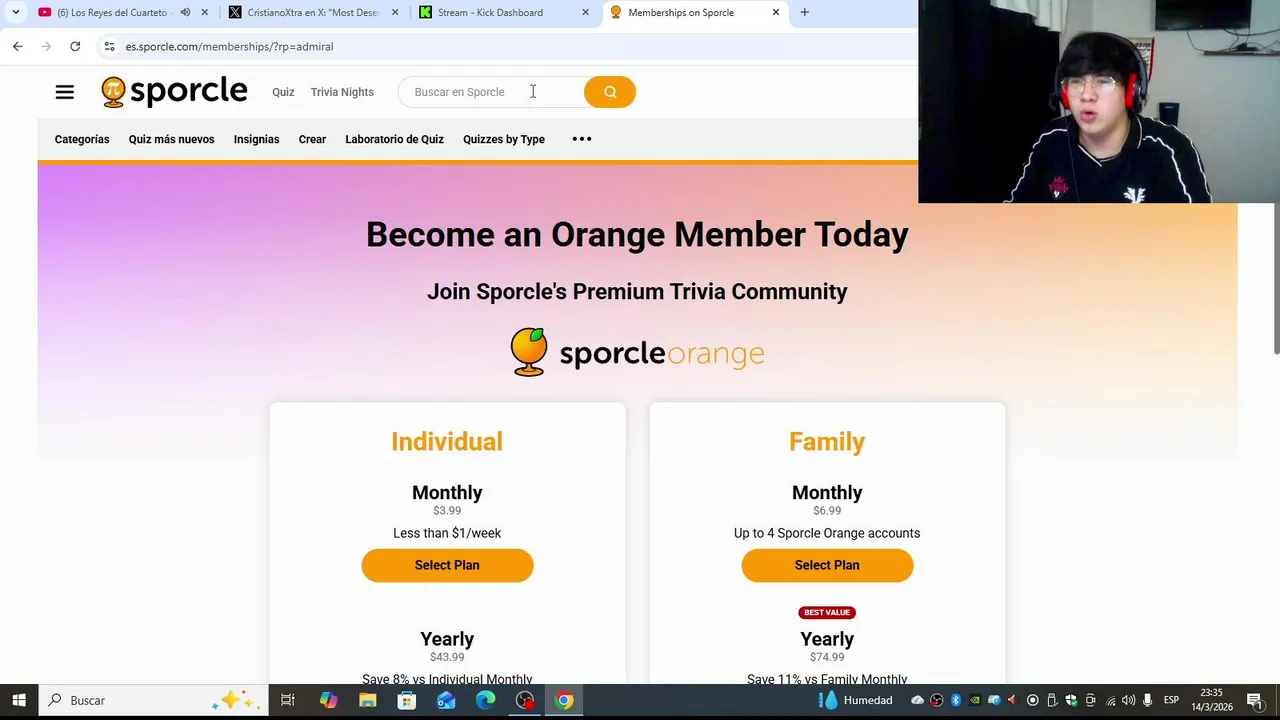Image resolution: width=1280 pixels, height=720 pixels.
Task: Click the page vertical scrollbar
Action: [1275, 280]
